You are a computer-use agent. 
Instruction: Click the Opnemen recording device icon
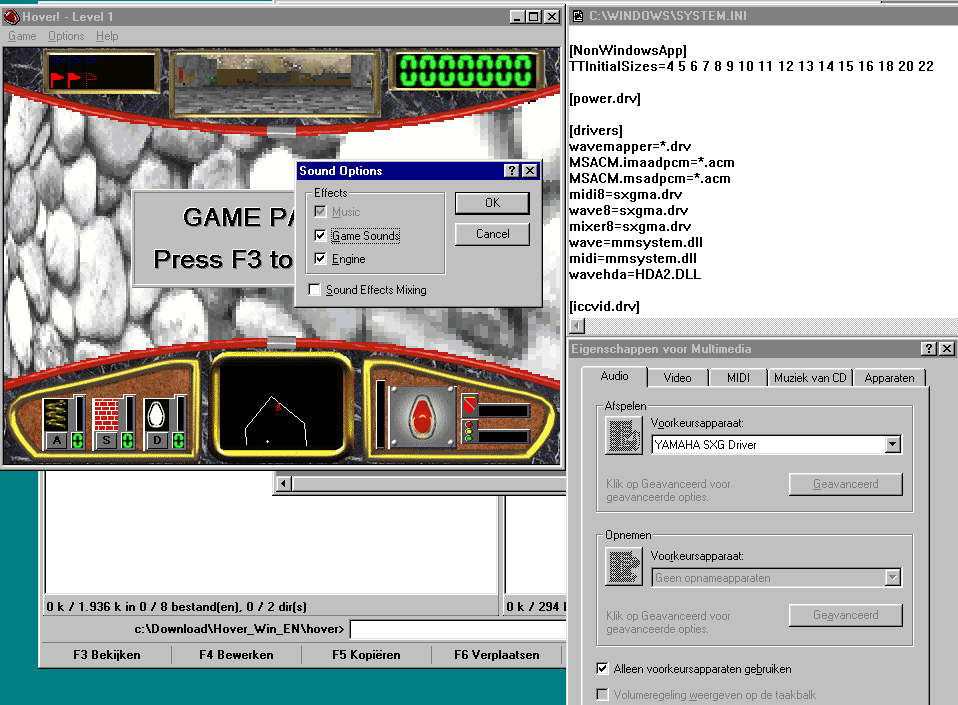[624, 567]
